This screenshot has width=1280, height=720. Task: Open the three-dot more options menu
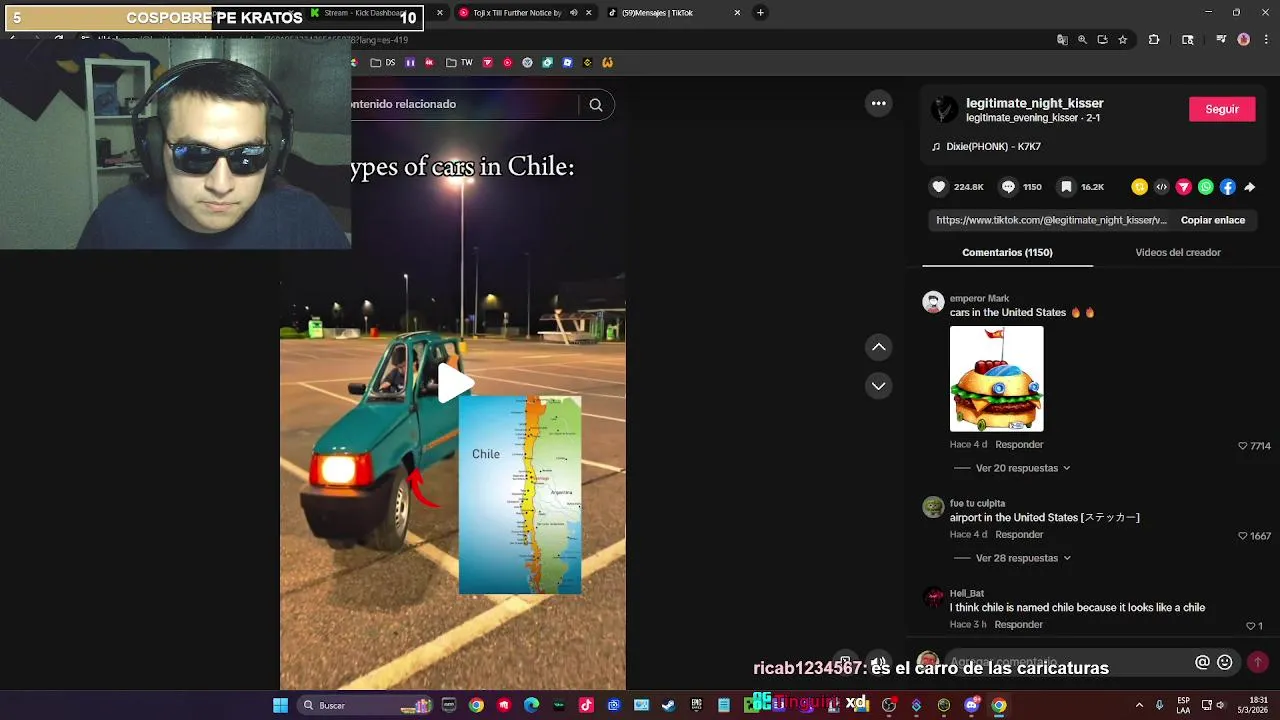click(x=878, y=103)
